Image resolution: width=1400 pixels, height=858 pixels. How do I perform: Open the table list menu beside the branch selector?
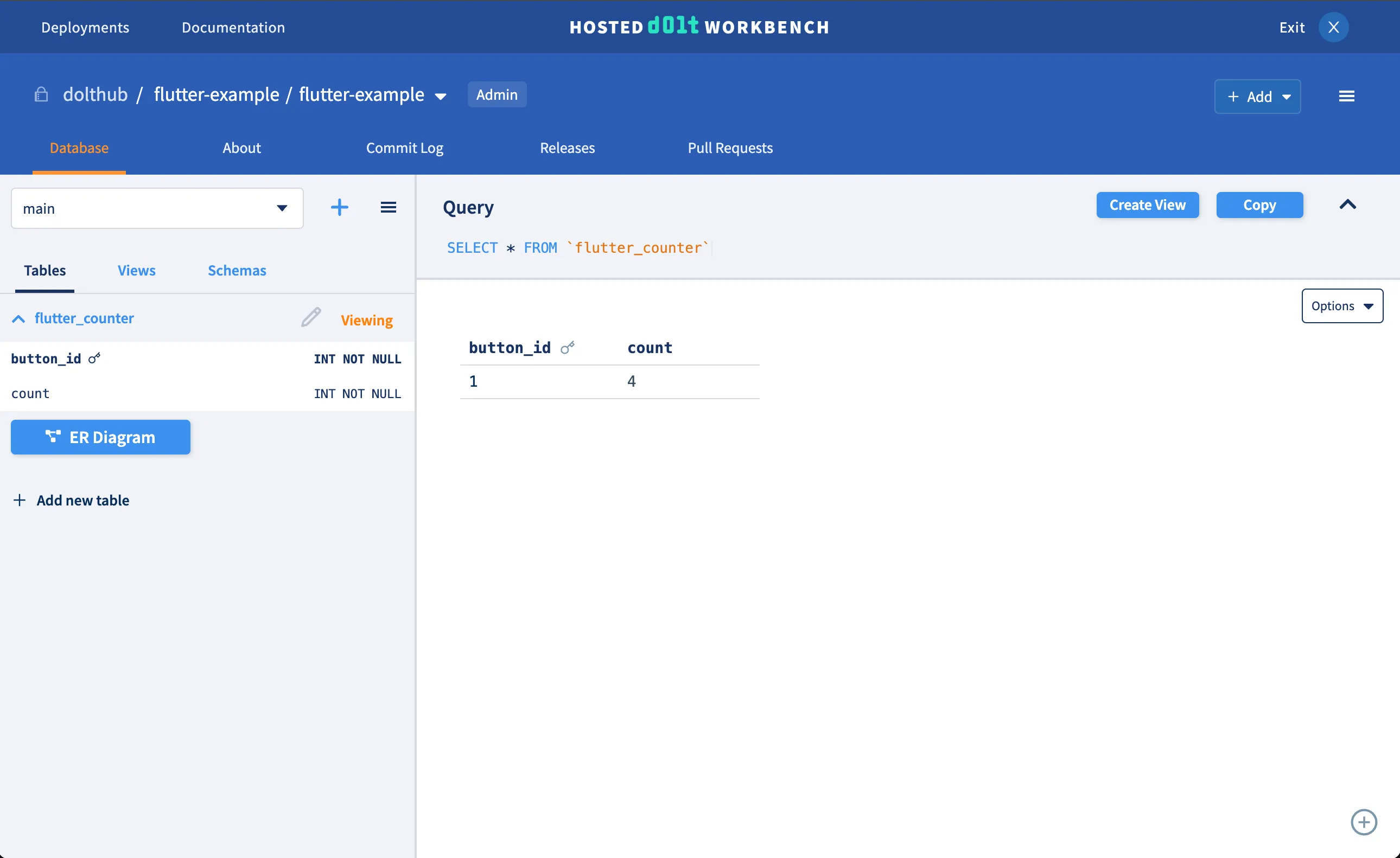pyautogui.click(x=389, y=207)
